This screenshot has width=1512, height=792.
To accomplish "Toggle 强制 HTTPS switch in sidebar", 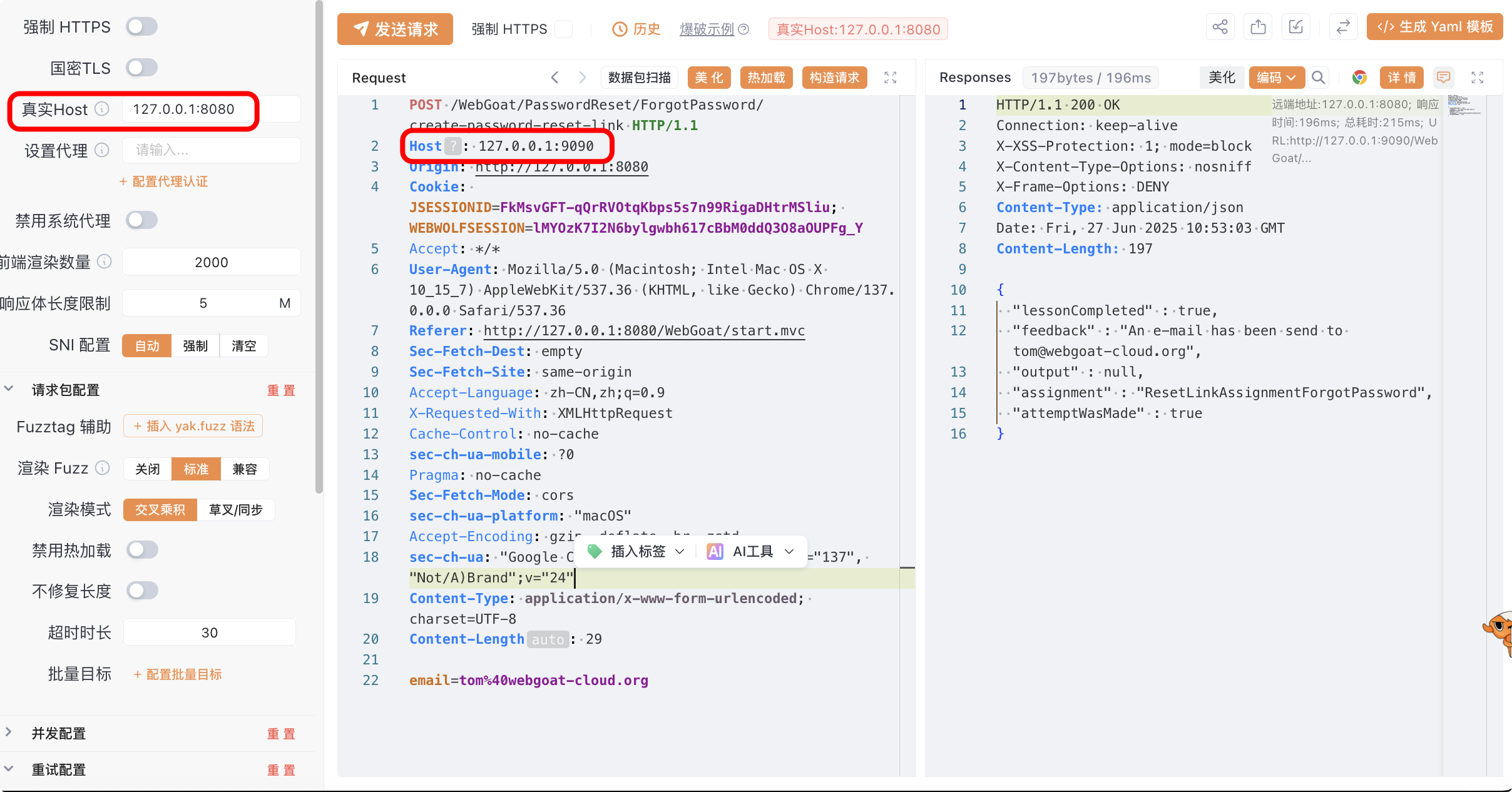I will 141,27.
